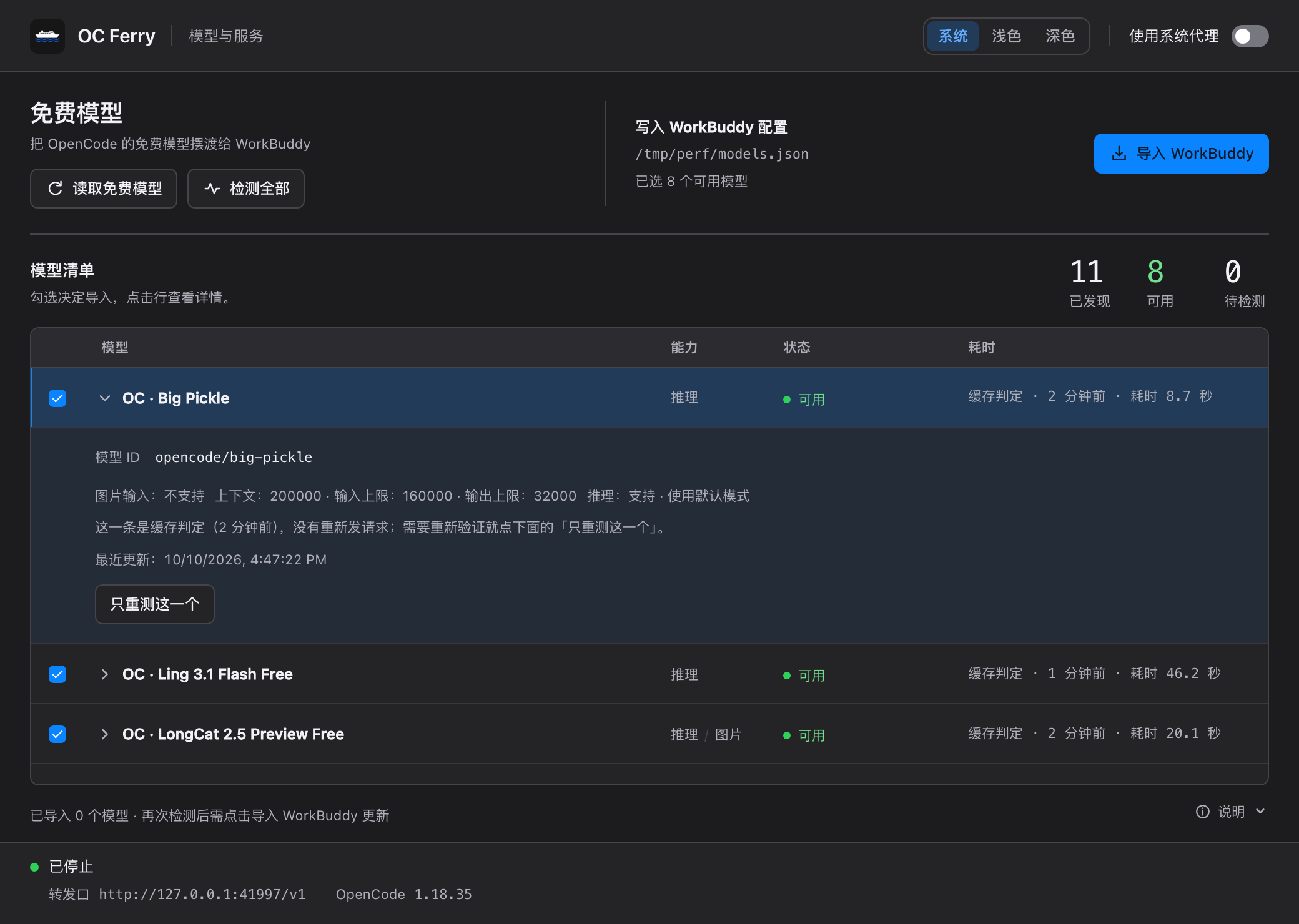The height and width of the screenshot is (924, 1299).
Task: Click the 导入 WorkBuddy button
Action: point(1182,154)
